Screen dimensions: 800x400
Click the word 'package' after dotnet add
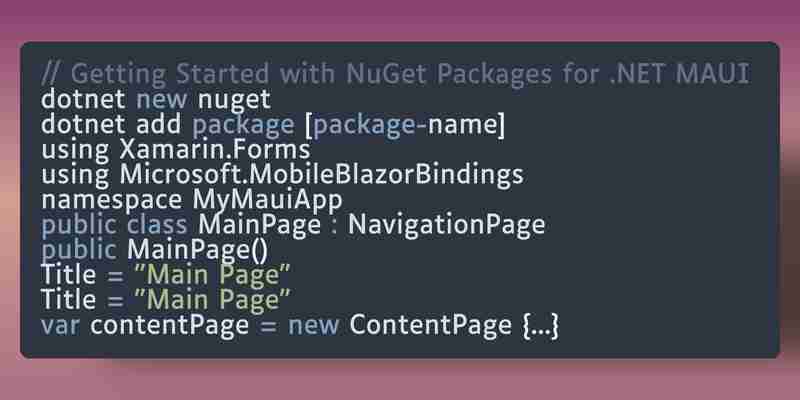click(x=243, y=125)
